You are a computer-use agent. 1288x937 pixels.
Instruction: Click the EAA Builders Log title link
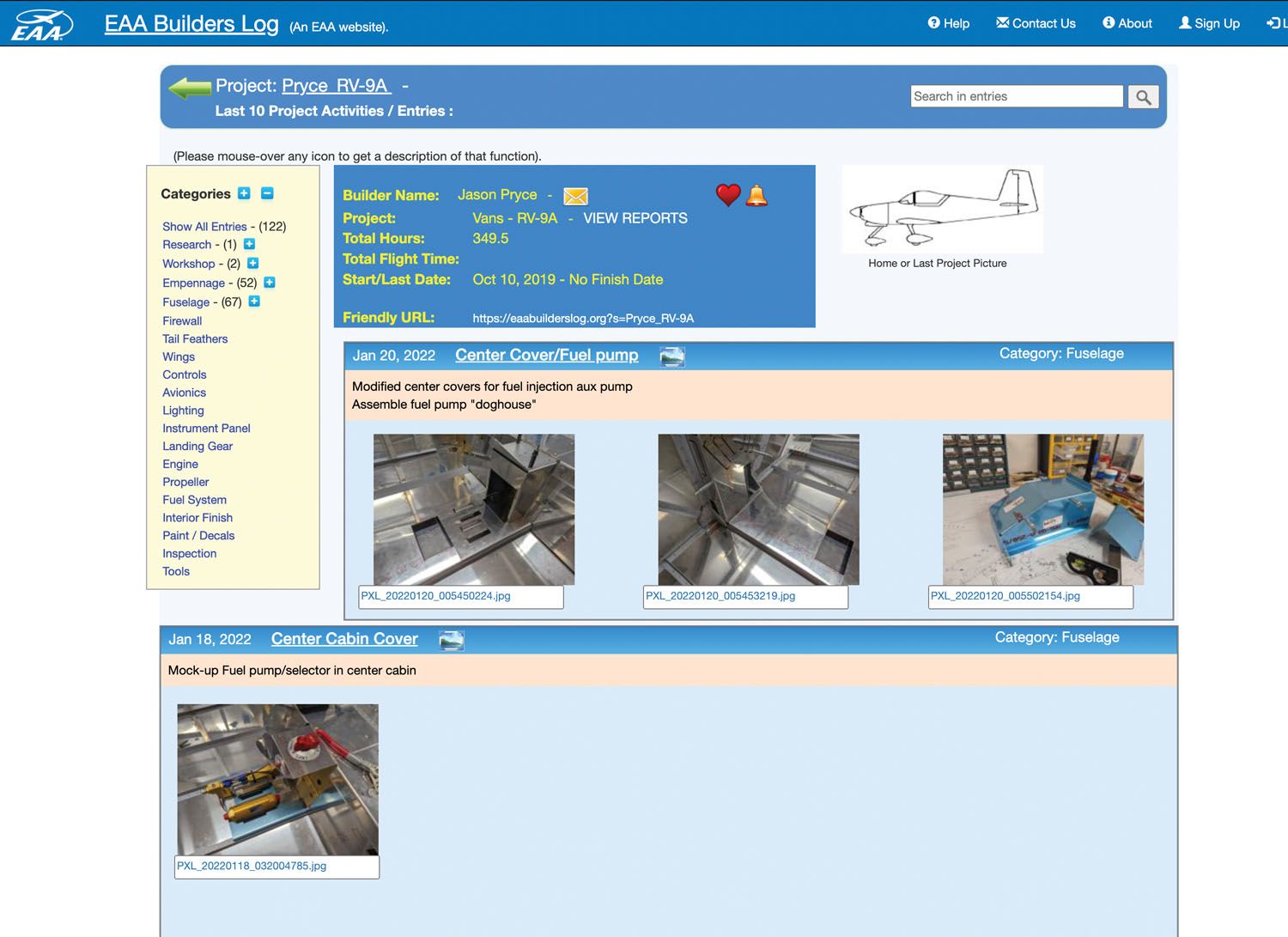pos(191,23)
